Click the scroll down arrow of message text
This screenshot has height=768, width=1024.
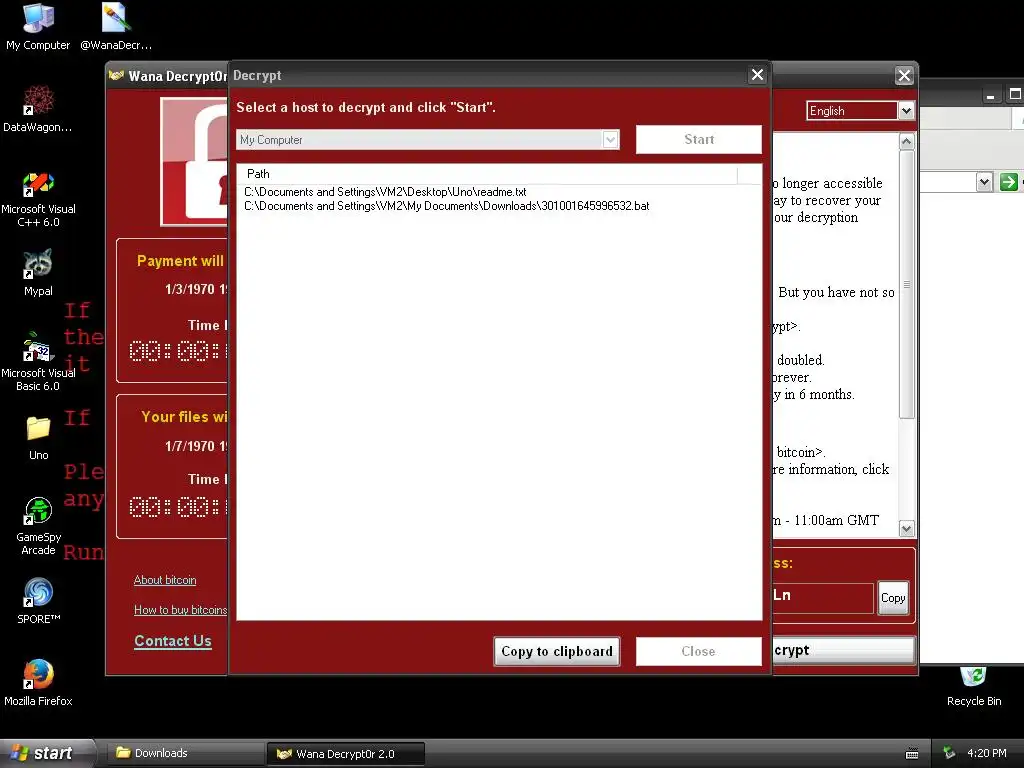tap(906, 528)
